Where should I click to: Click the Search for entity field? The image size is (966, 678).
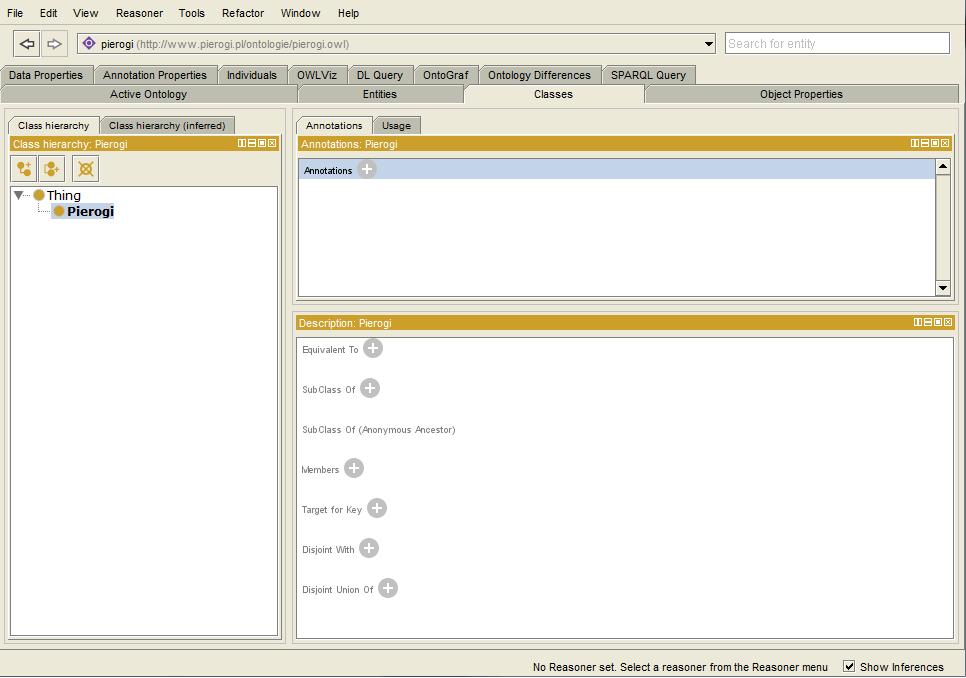coord(837,43)
